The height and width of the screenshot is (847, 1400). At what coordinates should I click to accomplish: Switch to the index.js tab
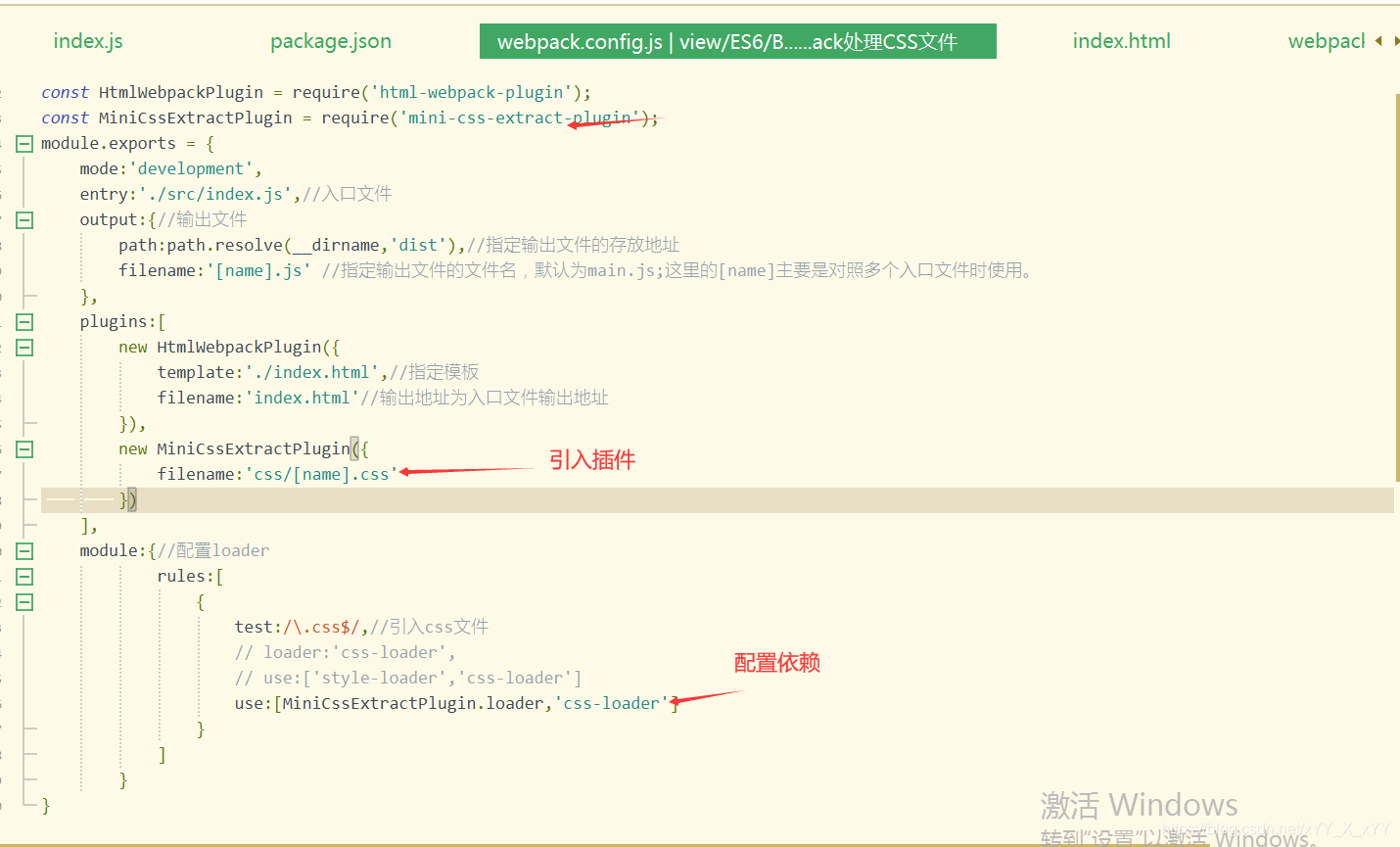(88, 41)
